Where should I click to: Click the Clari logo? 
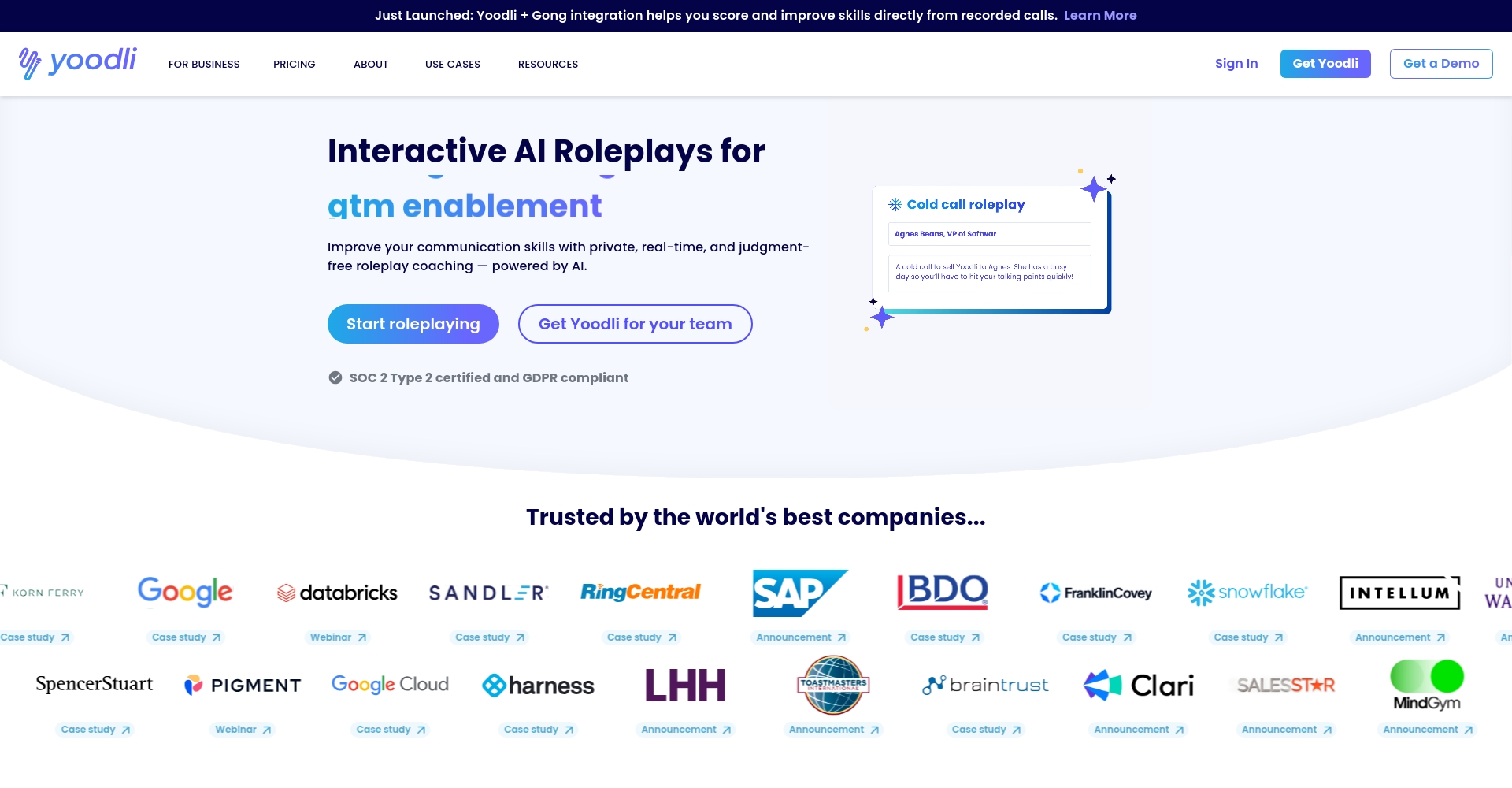tap(1139, 685)
